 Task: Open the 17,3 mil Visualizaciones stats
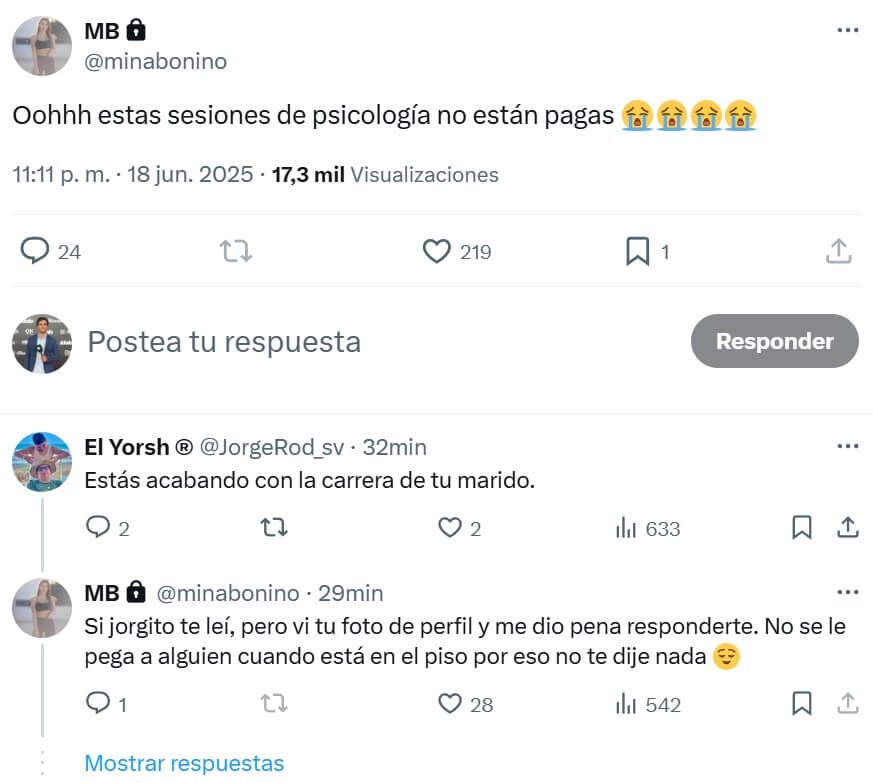(x=375, y=174)
